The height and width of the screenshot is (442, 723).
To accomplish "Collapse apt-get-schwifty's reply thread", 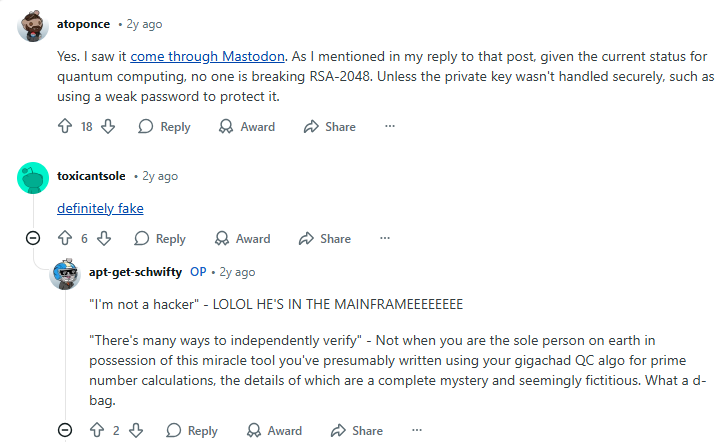I will pos(65,430).
